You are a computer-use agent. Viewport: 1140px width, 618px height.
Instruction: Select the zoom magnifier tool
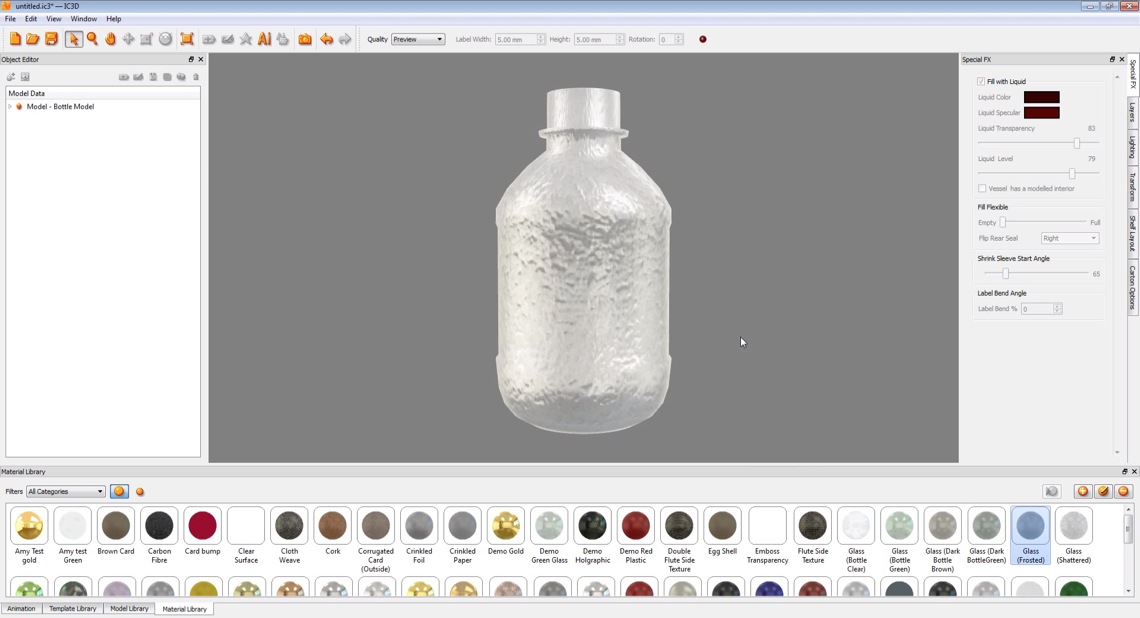pyautogui.click(x=92, y=39)
